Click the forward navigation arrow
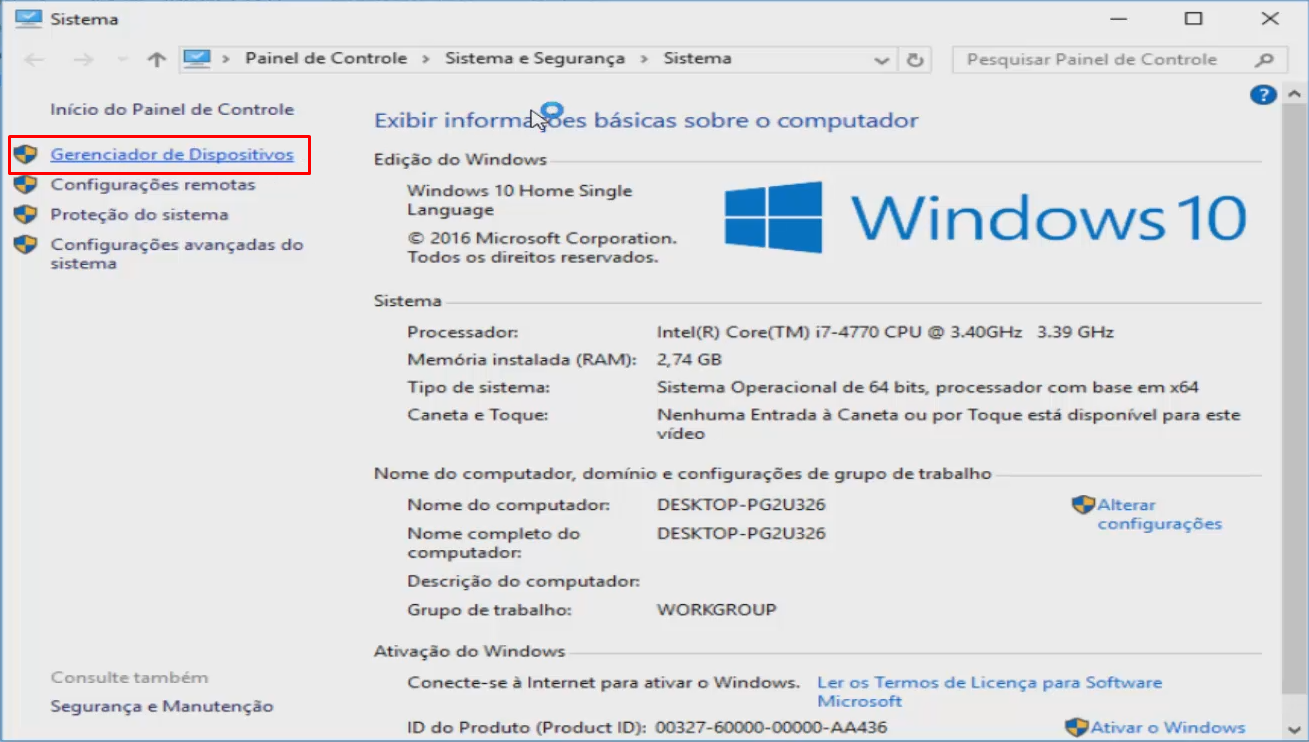 pyautogui.click(x=84, y=60)
